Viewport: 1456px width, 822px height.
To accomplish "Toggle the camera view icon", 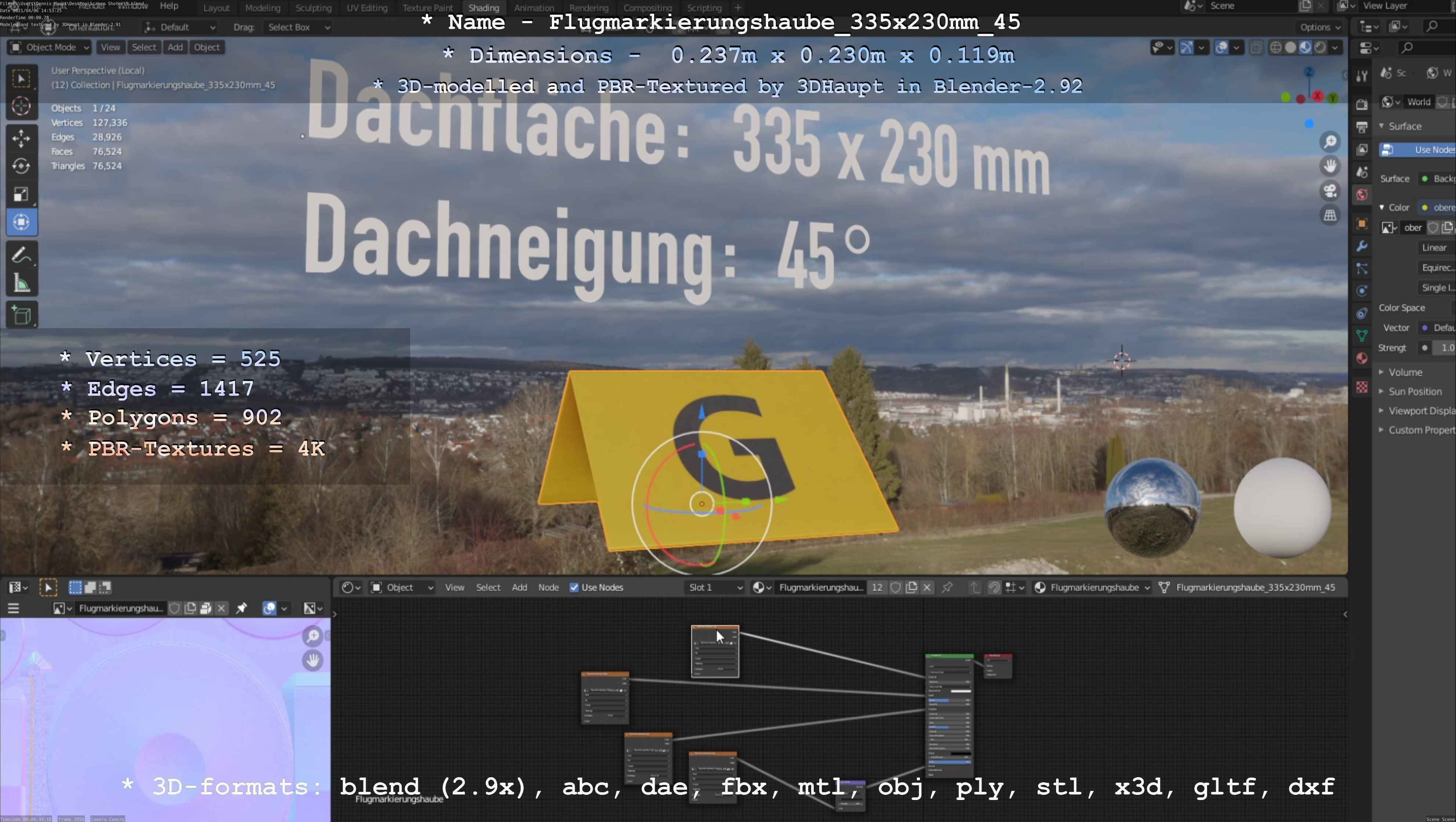I will pos(1330,191).
